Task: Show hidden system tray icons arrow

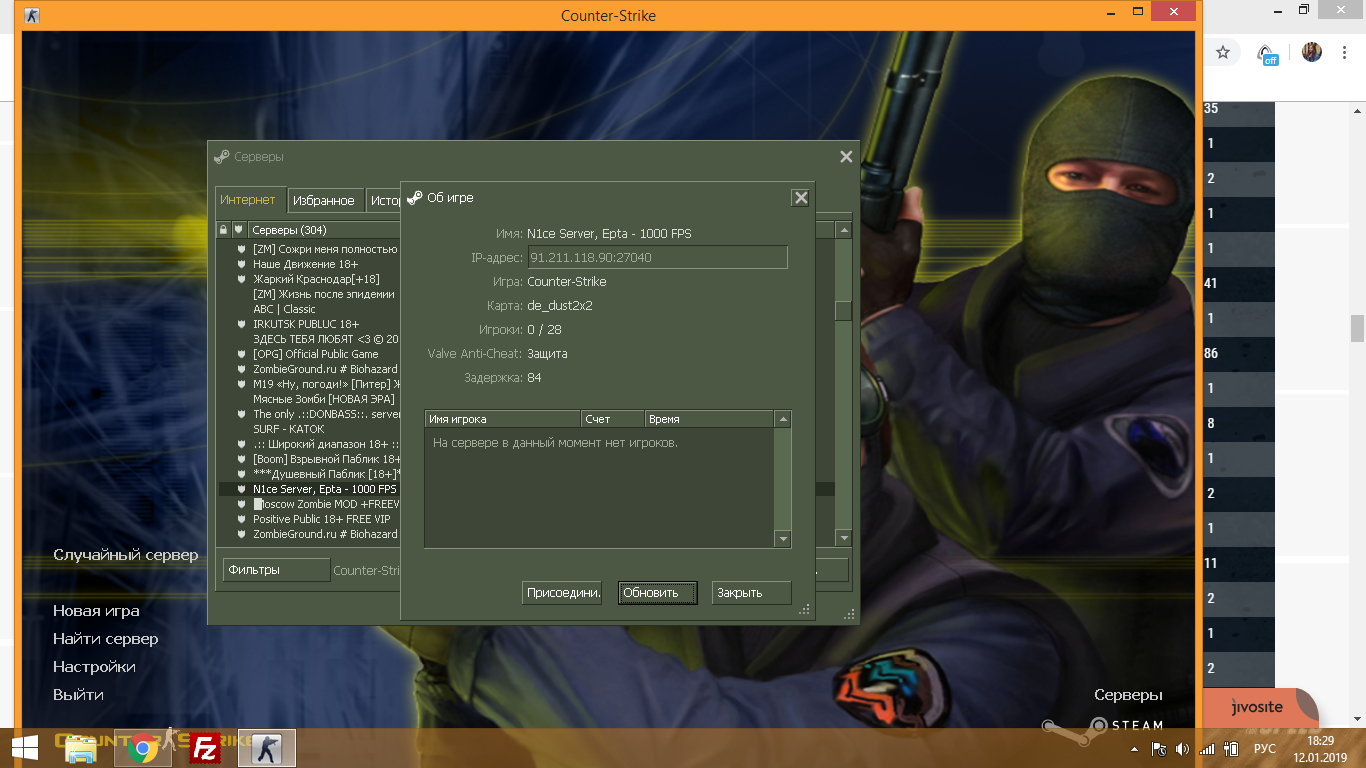Action: click(1134, 749)
